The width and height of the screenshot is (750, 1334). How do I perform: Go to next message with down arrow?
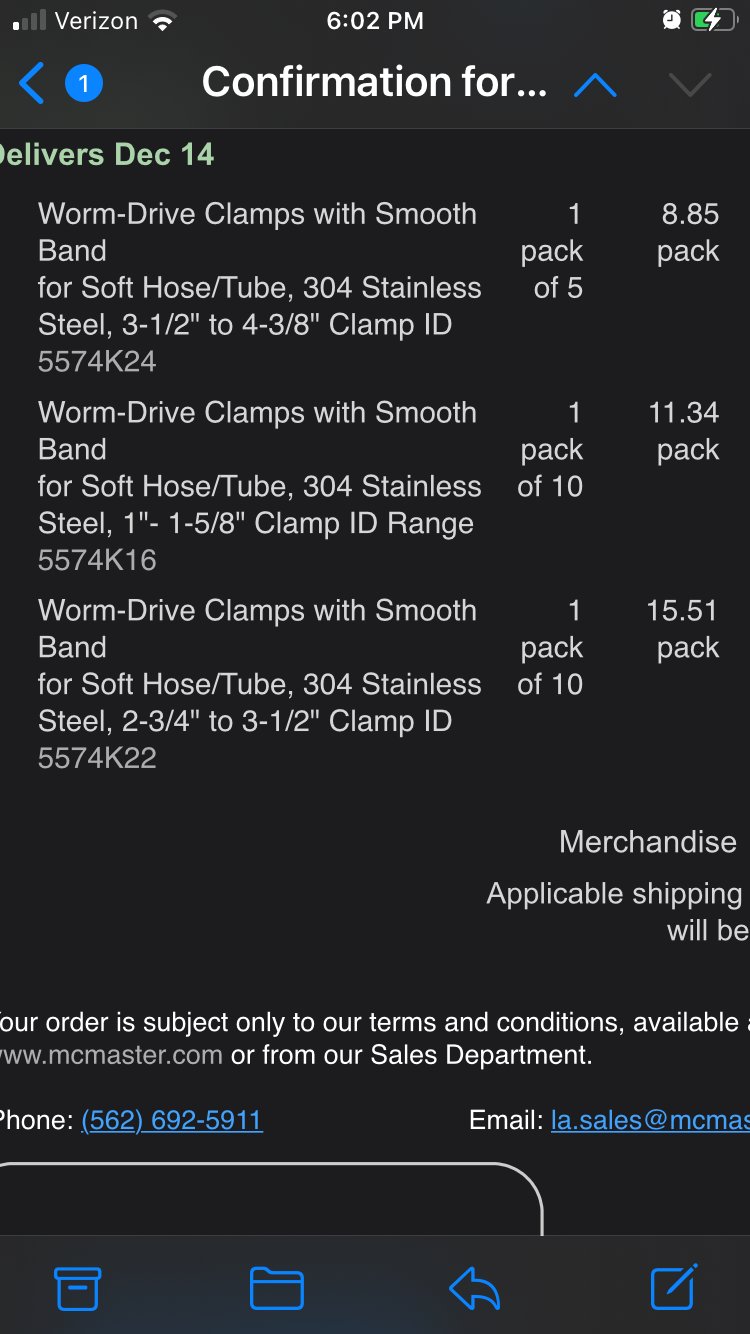(x=690, y=86)
